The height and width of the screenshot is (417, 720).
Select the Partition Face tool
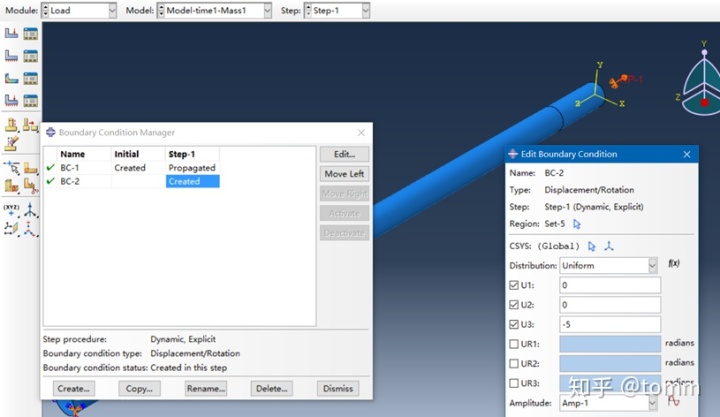click(x=31, y=168)
